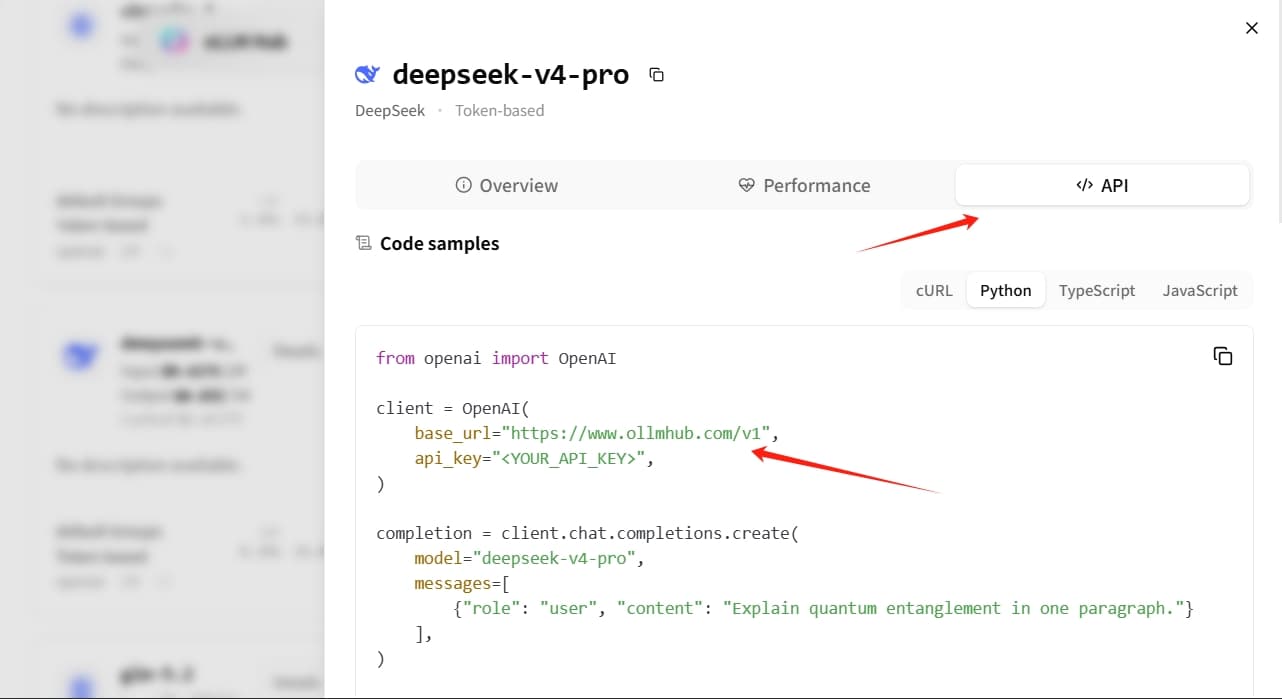Open the Overview tab
Viewport: 1282px width, 699px height.
click(x=506, y=185)
